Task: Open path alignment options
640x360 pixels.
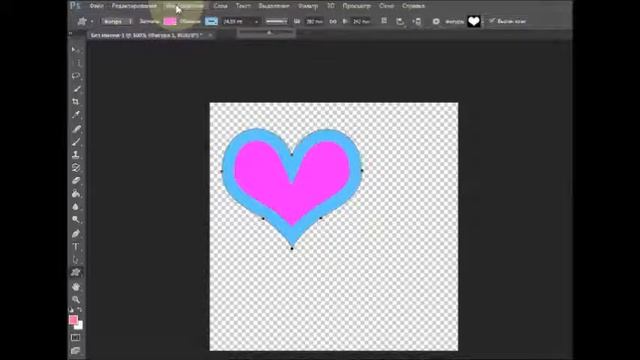Action: tap(400, 21)
